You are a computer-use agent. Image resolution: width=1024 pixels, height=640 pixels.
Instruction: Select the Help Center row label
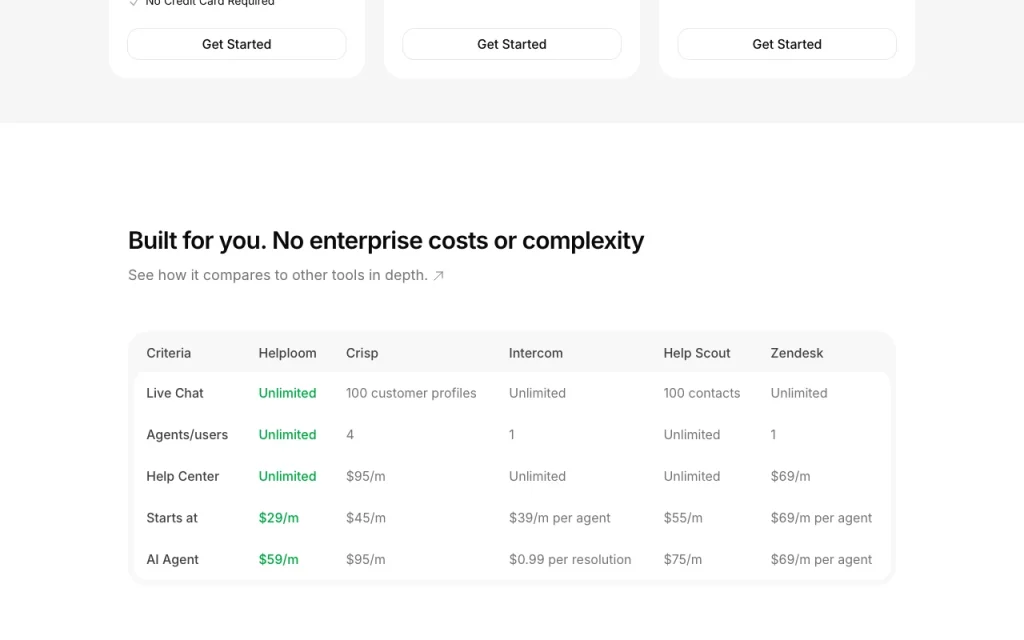click(182, 476)
